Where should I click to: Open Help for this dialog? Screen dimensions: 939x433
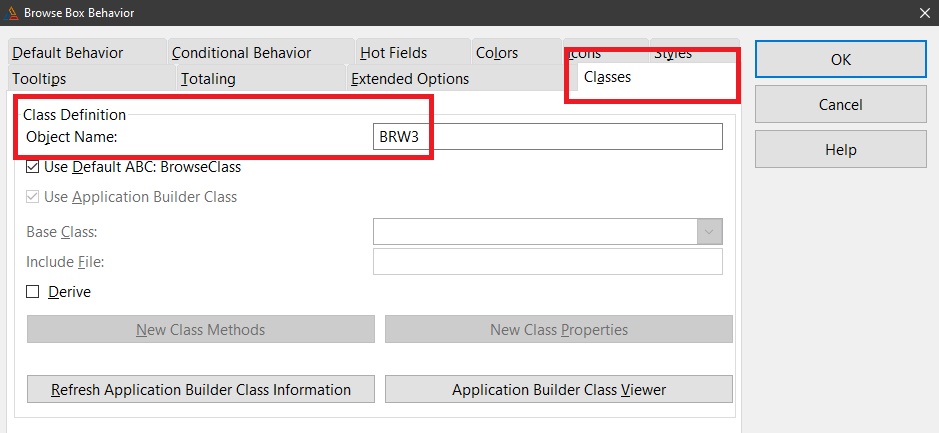(840, 150)
